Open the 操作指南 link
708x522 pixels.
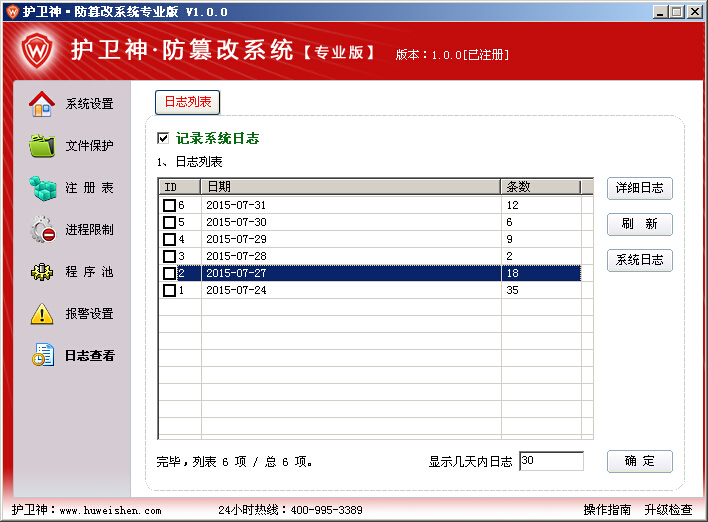point(607,510)
